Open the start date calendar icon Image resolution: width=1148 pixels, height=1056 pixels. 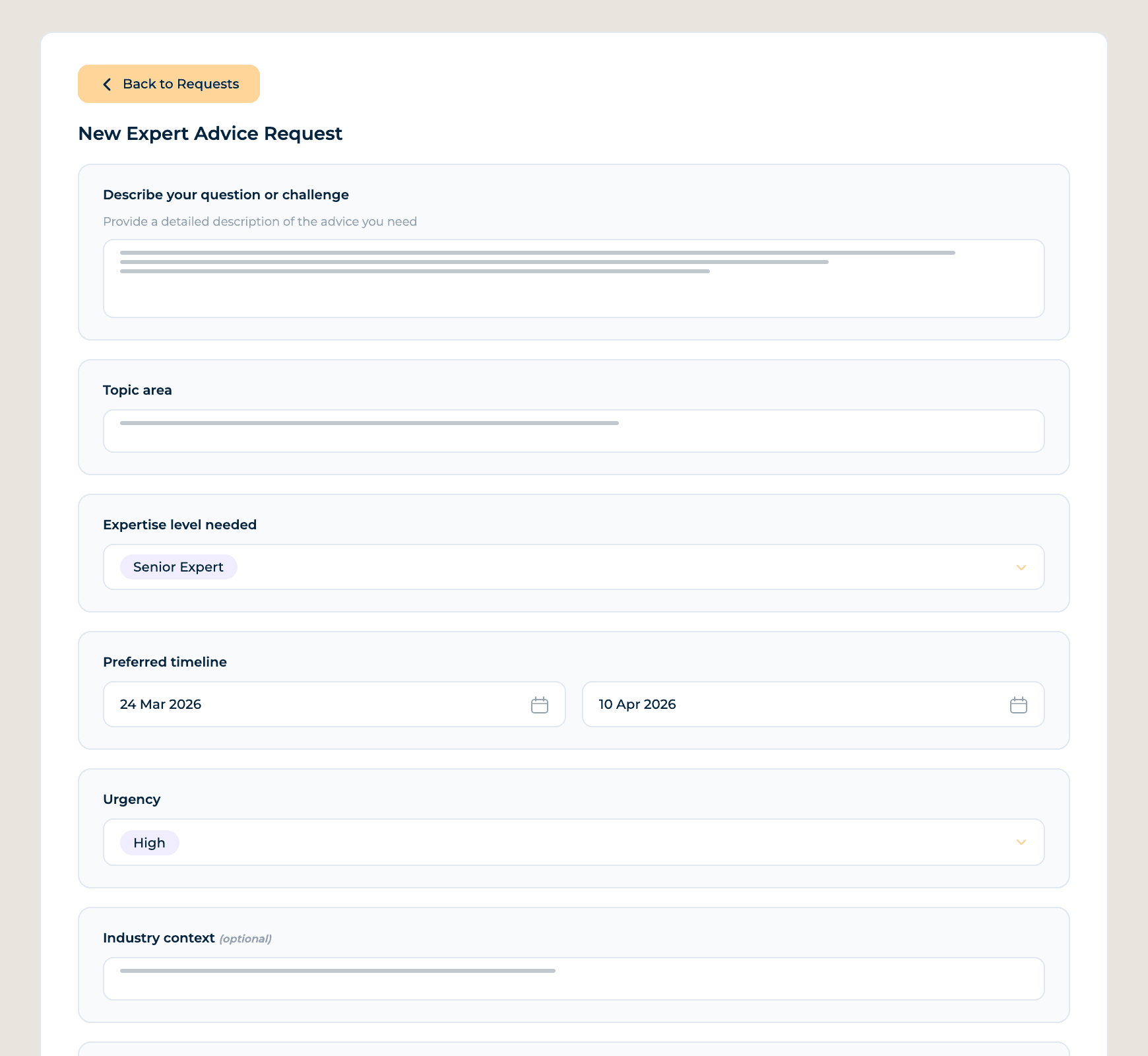click(x=539, y=705)
